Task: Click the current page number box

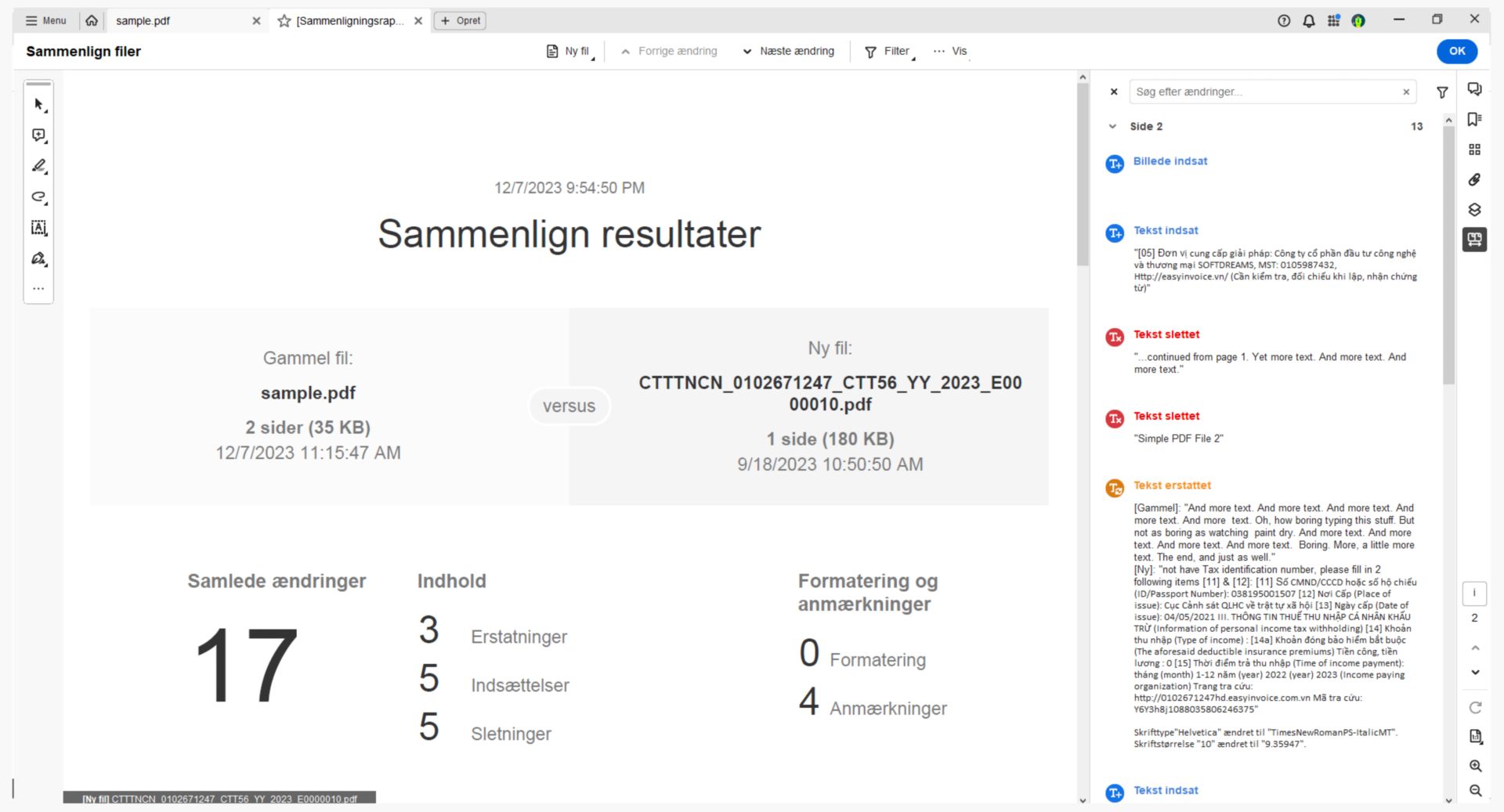Action: (1474, 594)
